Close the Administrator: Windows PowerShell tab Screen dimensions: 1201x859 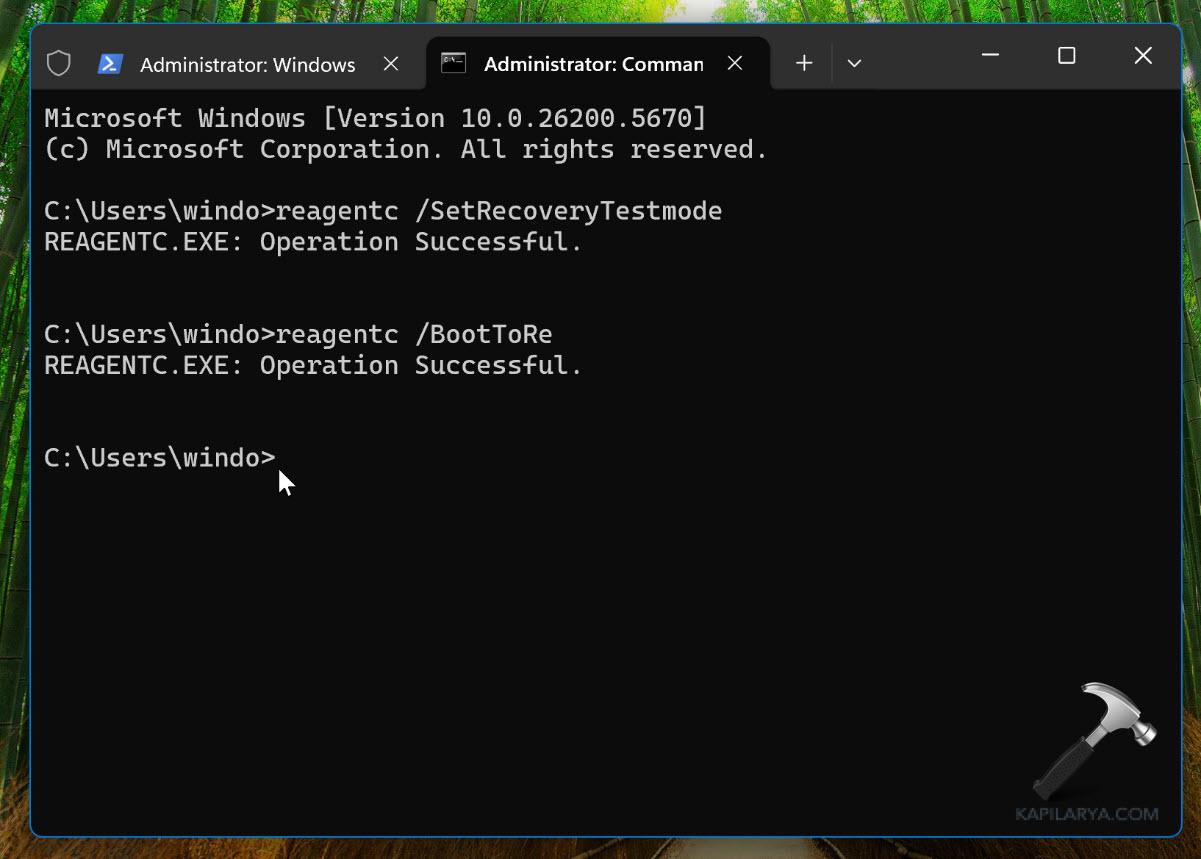tap(390, 63)
